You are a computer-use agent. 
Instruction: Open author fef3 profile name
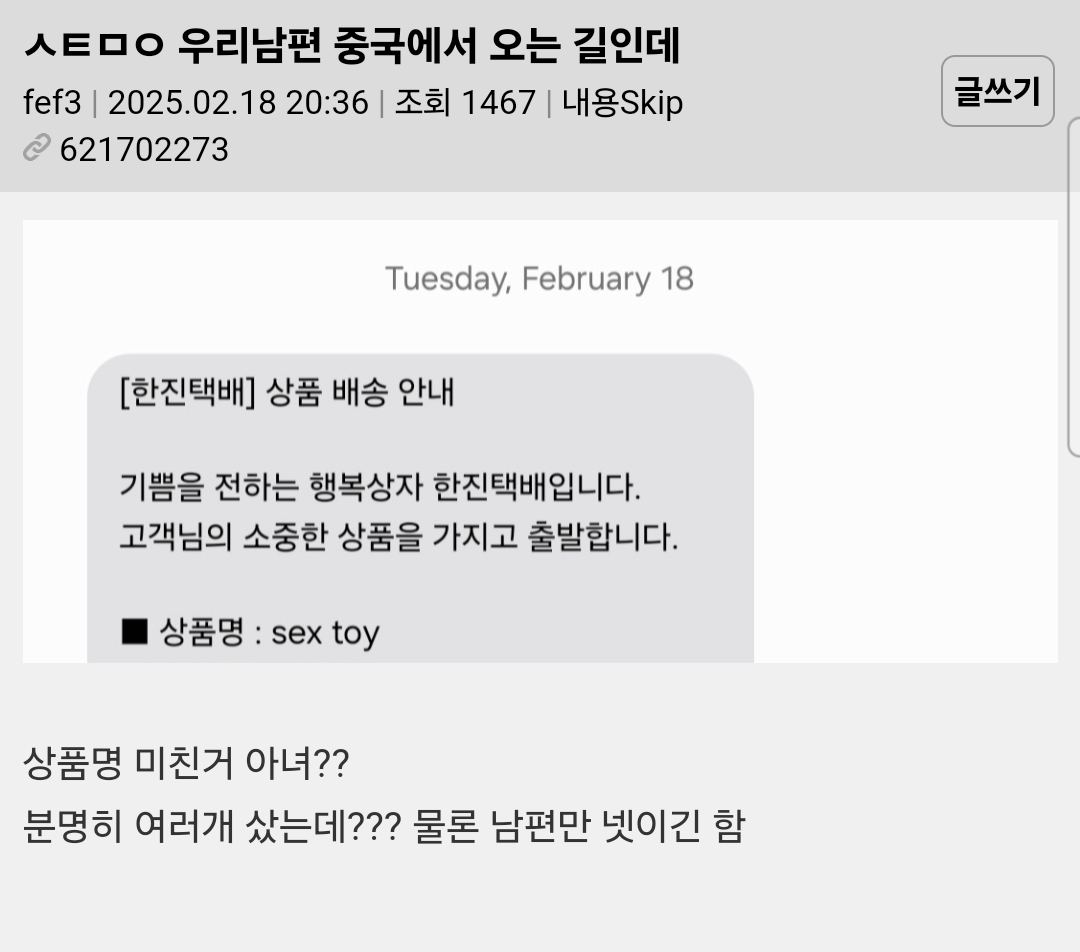point(52,103)
